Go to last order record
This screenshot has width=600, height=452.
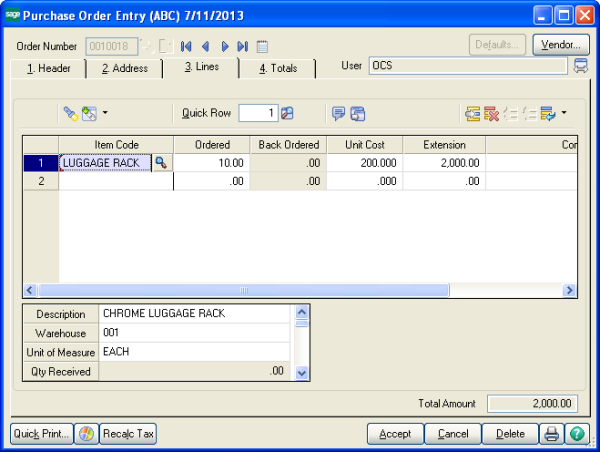(243, 46)
